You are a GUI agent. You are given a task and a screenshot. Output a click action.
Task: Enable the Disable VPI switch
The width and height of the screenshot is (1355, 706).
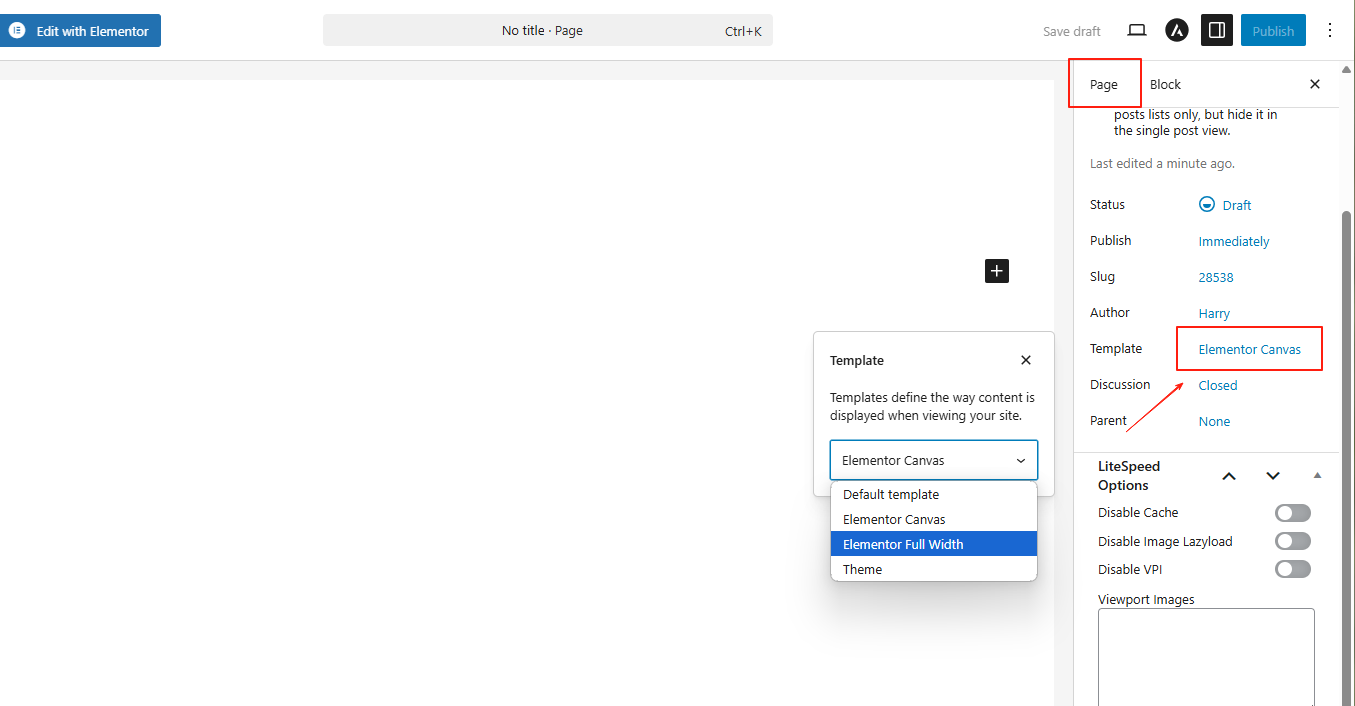(1292, 569)
